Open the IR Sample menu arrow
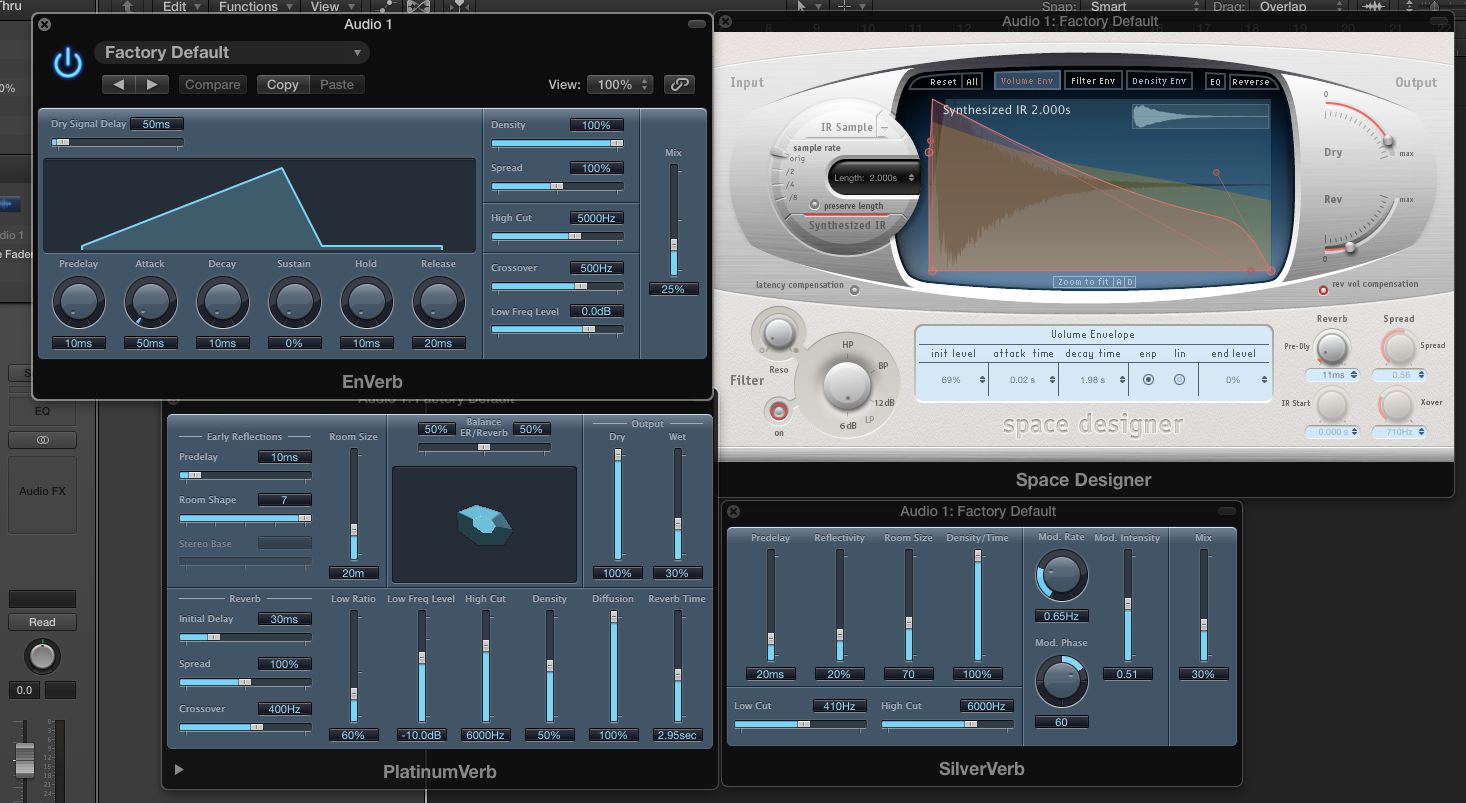The height and width of the screenshot is (803, 1466). pos(884,128)
